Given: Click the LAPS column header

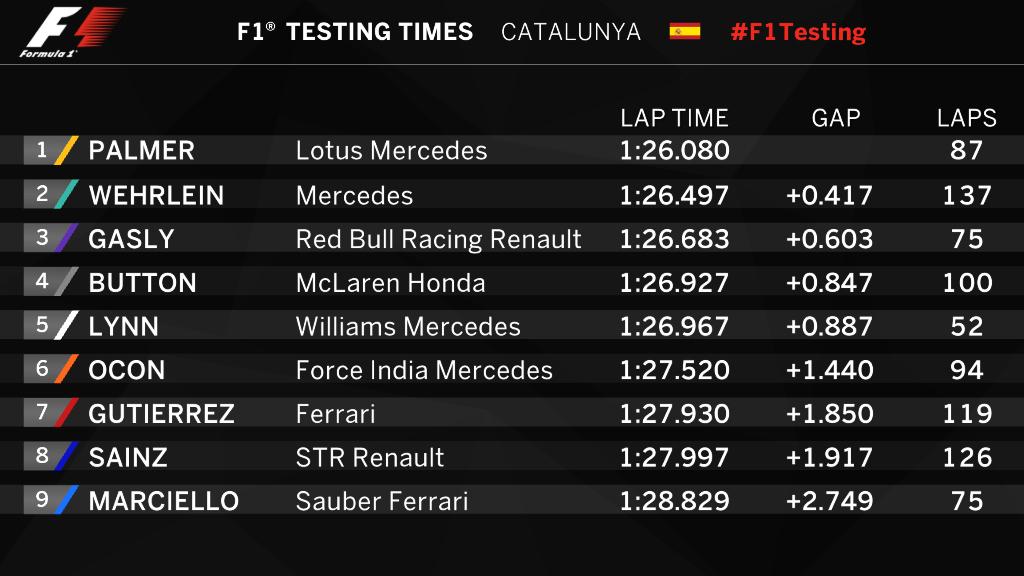Looking at the screenshot, I should point(967,118).
